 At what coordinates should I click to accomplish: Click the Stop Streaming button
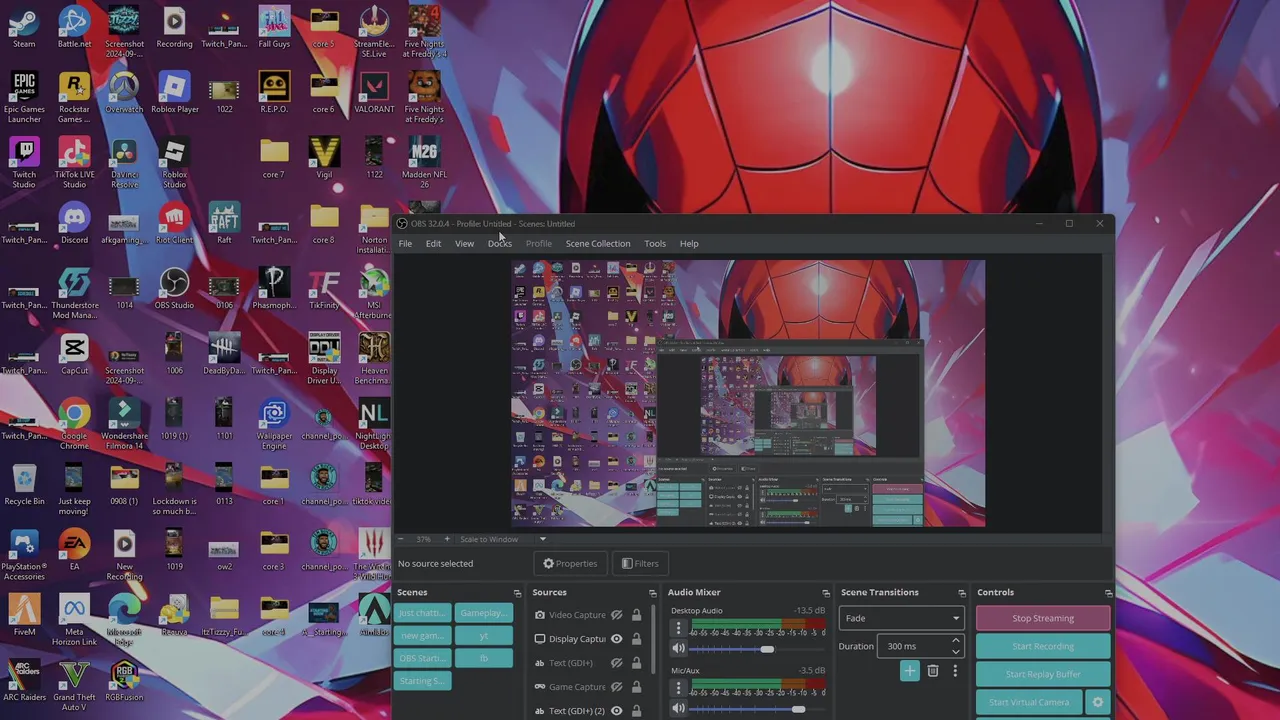[x=1043, y=618]
